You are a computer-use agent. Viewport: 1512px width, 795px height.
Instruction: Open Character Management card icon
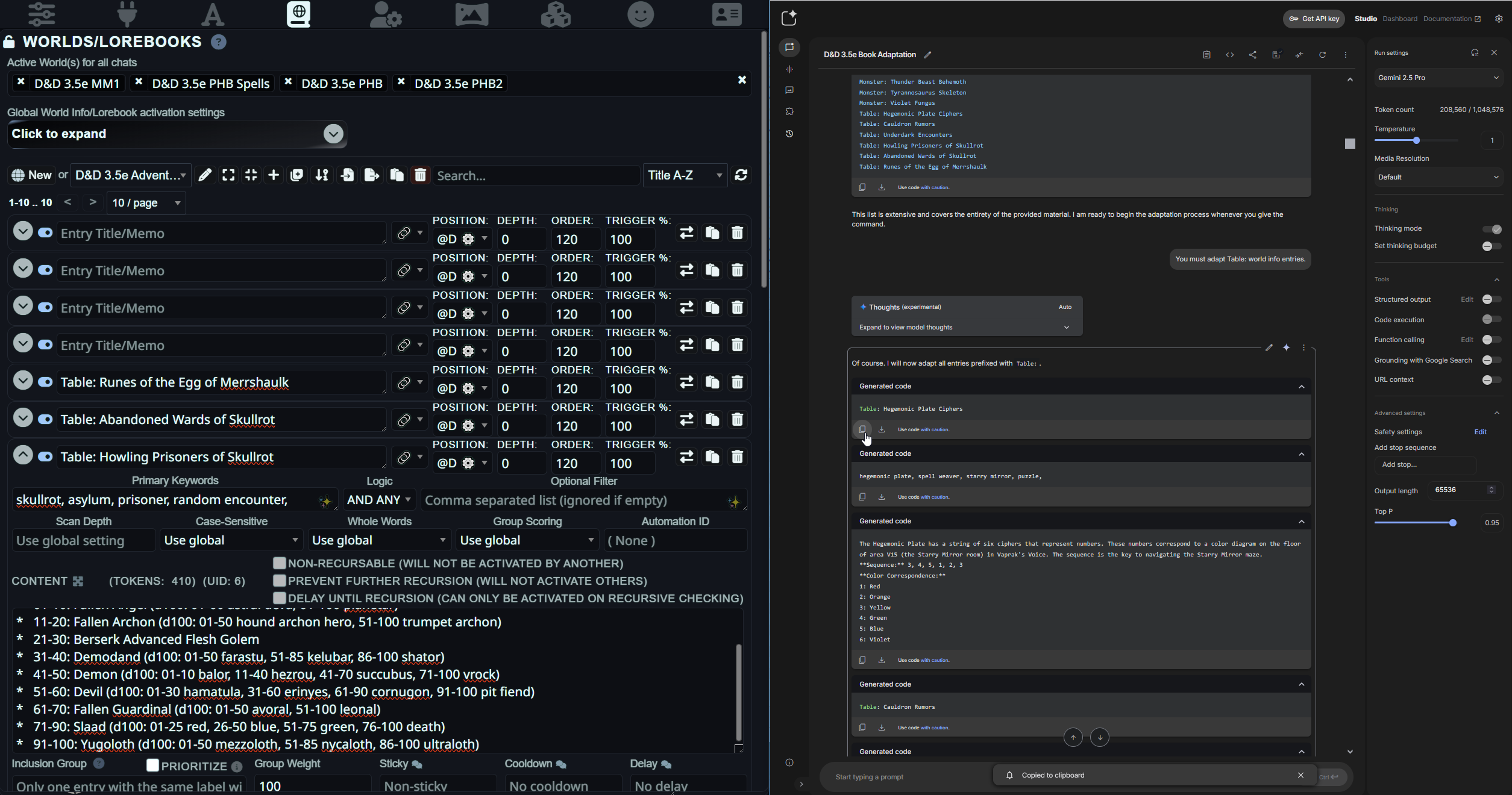point(727,14)
